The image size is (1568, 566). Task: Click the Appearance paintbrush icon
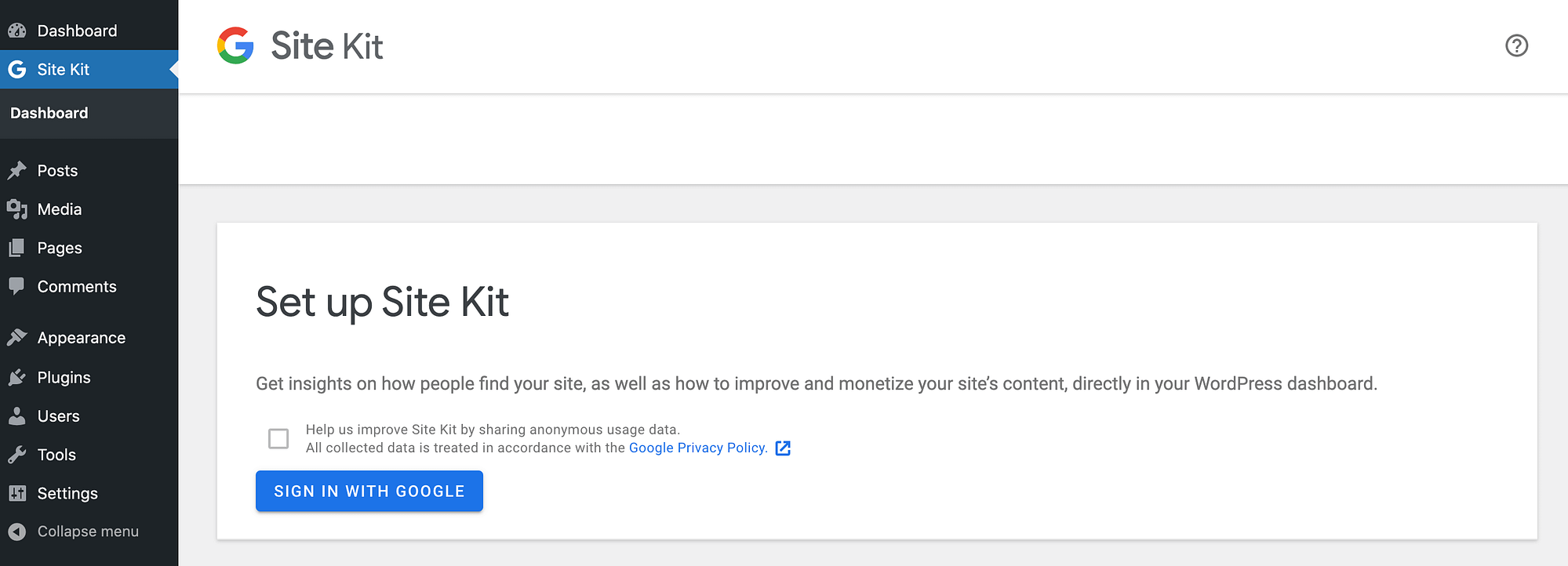tap(17, 337)
